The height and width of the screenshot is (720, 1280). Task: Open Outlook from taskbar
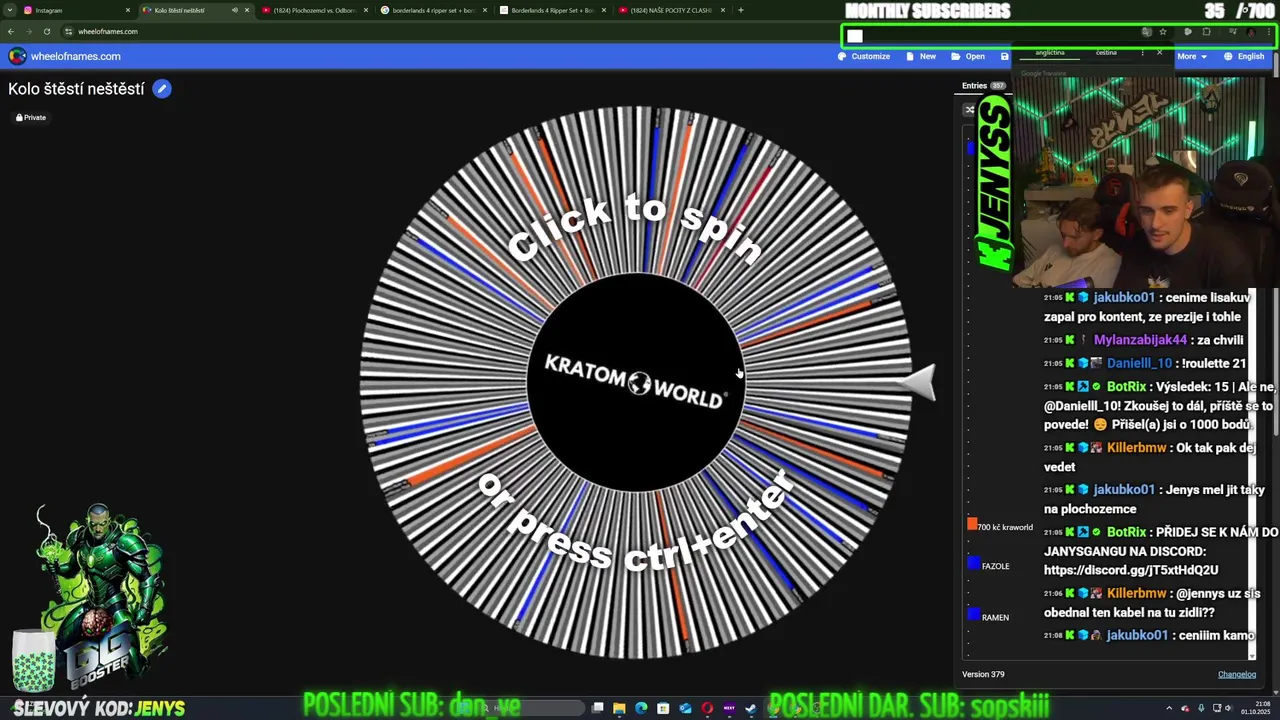click(685, 708)
